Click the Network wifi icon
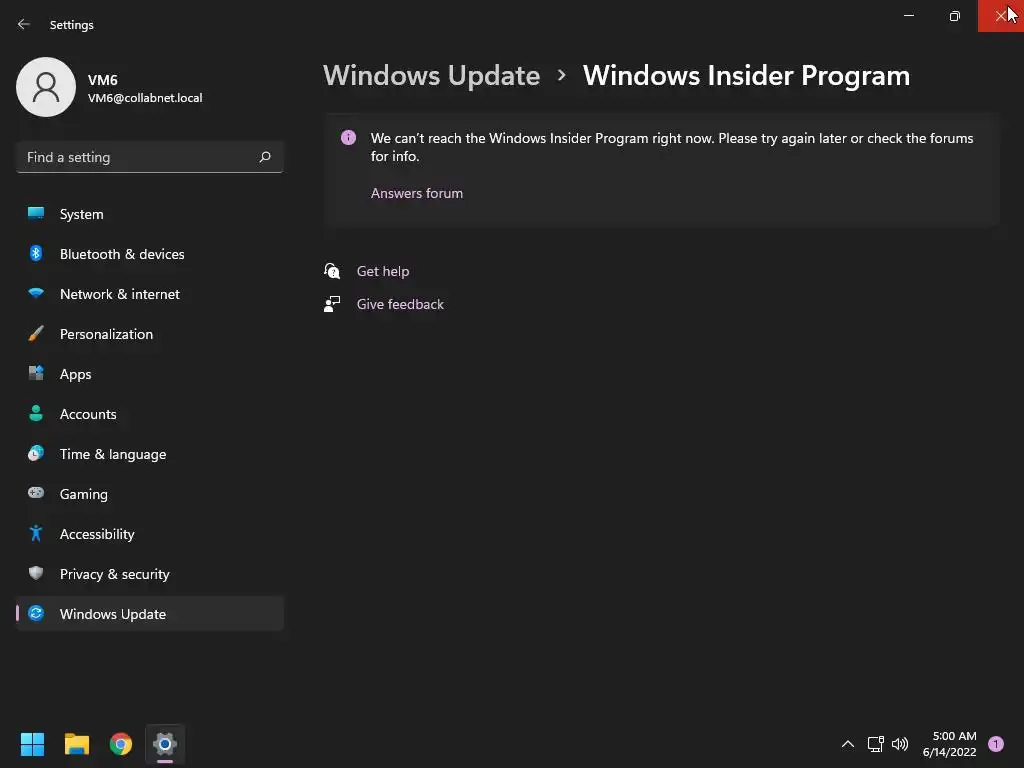This screenshot has width=1024, height=768. click(x=36, y=293)
